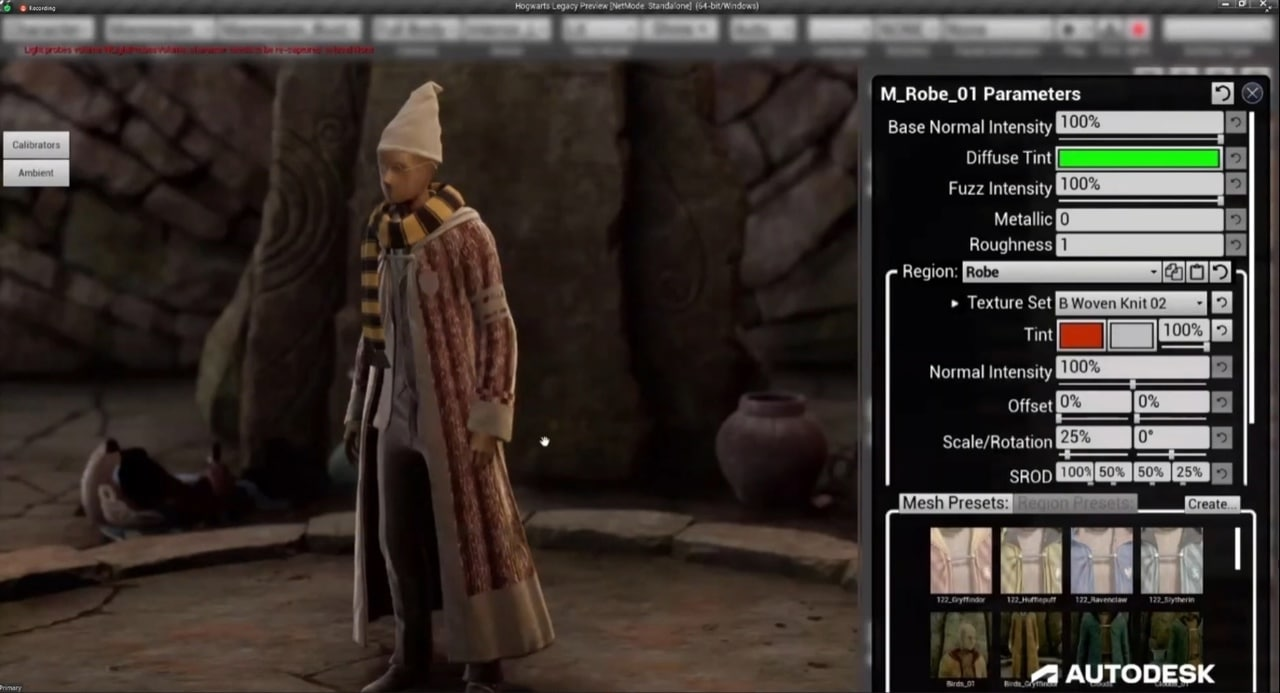Viewport: 1280px width, 693px height.
Task: Reset the Texture Set selection
Action: [1221, 302]
